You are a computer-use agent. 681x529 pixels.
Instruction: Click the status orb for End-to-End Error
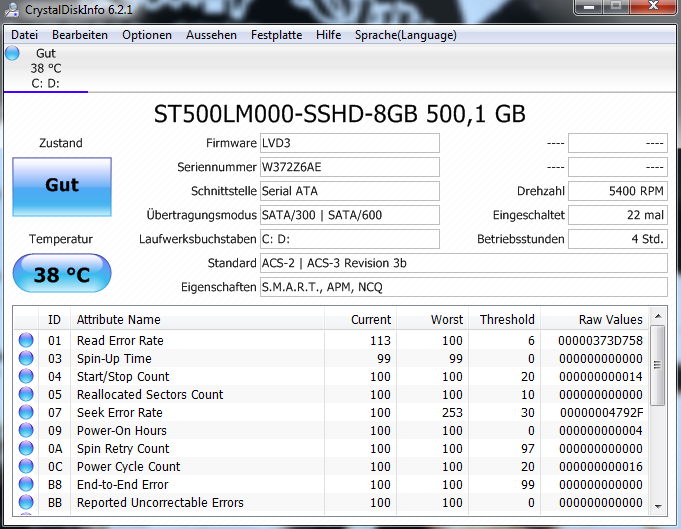pyautogui.click(x=26, y=484)
